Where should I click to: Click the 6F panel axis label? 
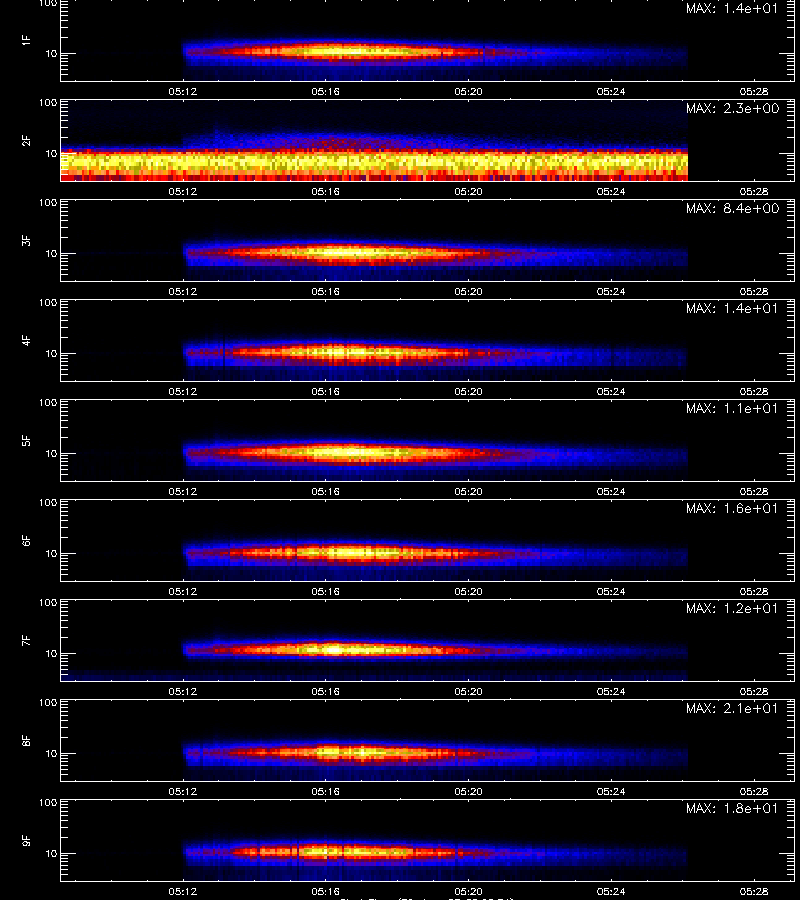tap(26, 541)
